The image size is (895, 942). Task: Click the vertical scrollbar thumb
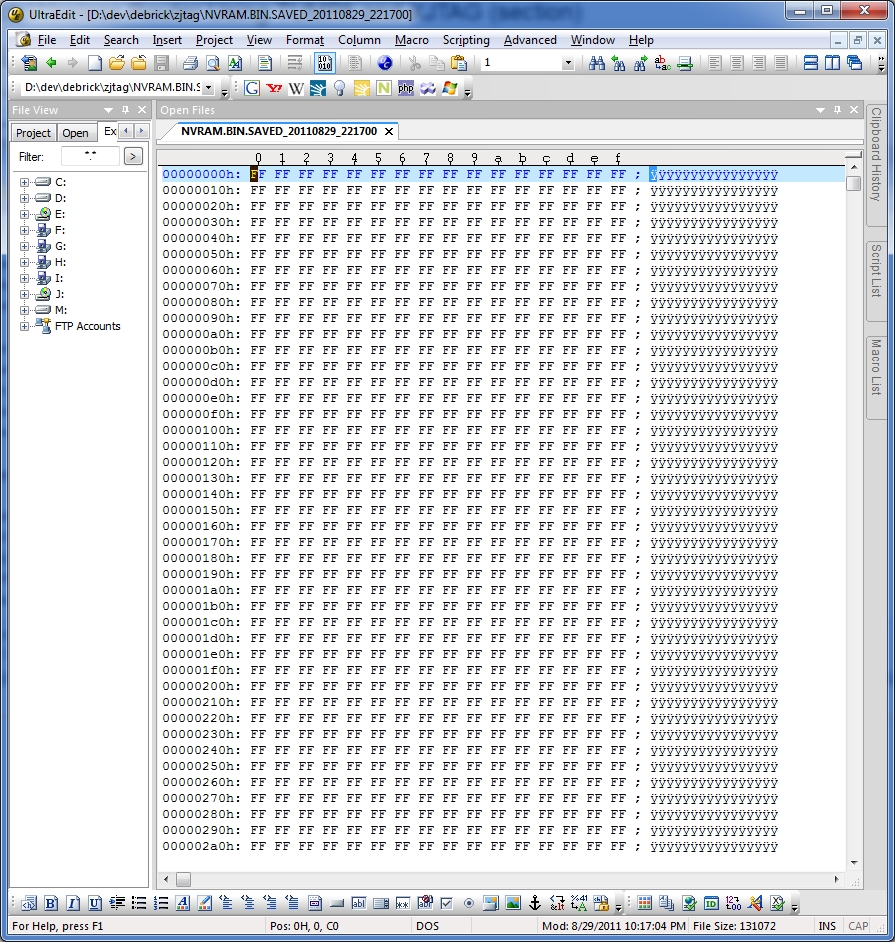[x=854, y=183]
